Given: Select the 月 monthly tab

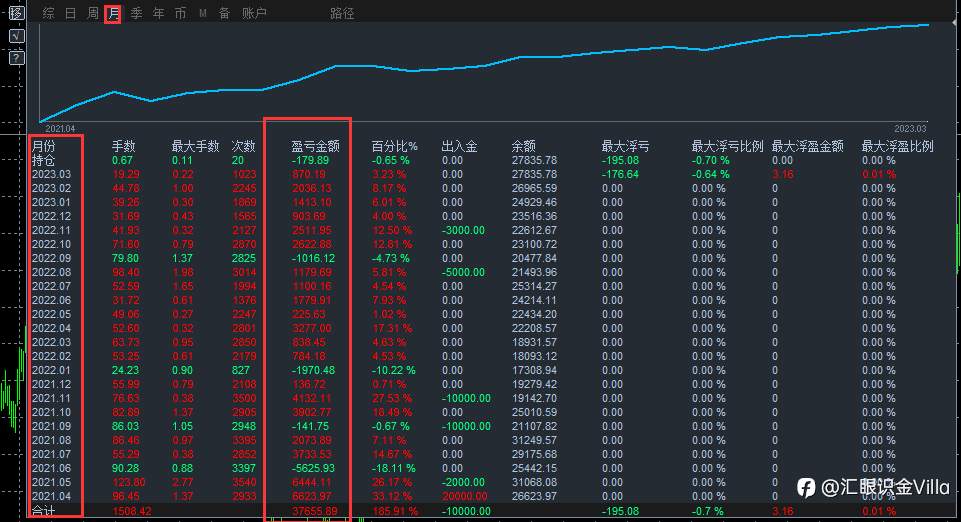Looking at the screenshot, I should coord(113,13).
